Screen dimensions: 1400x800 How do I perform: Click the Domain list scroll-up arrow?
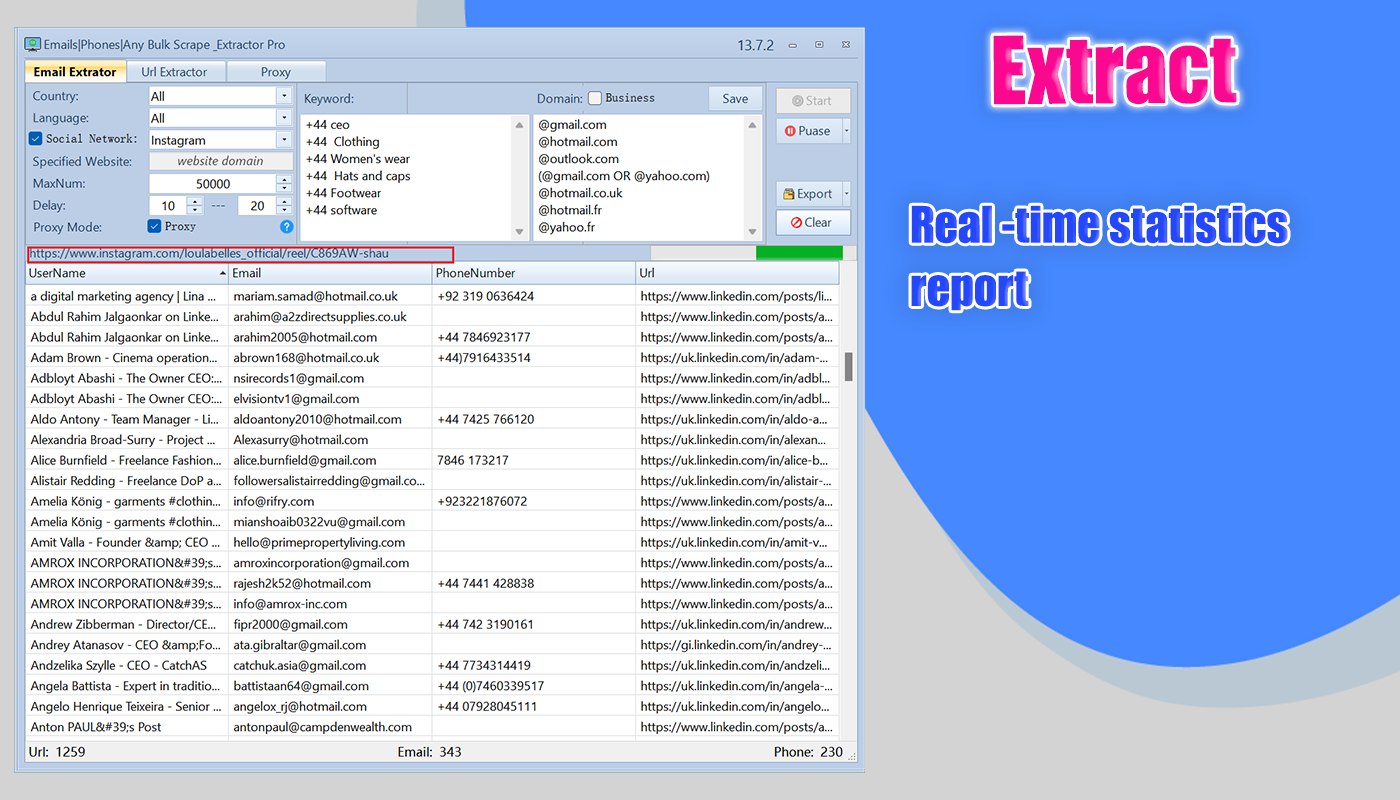(x=753, y=125)
